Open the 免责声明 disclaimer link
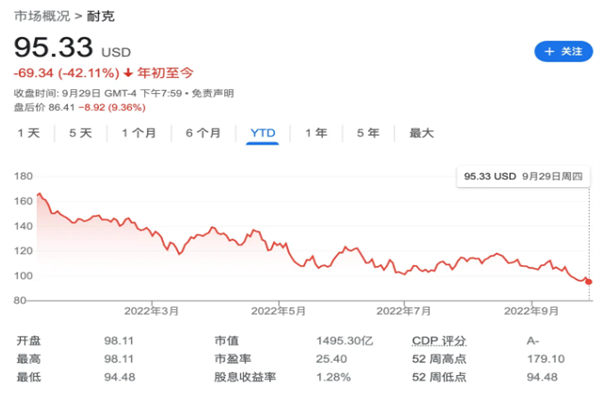Viewport: 600px width, 400px height. (x=213, y=93)
